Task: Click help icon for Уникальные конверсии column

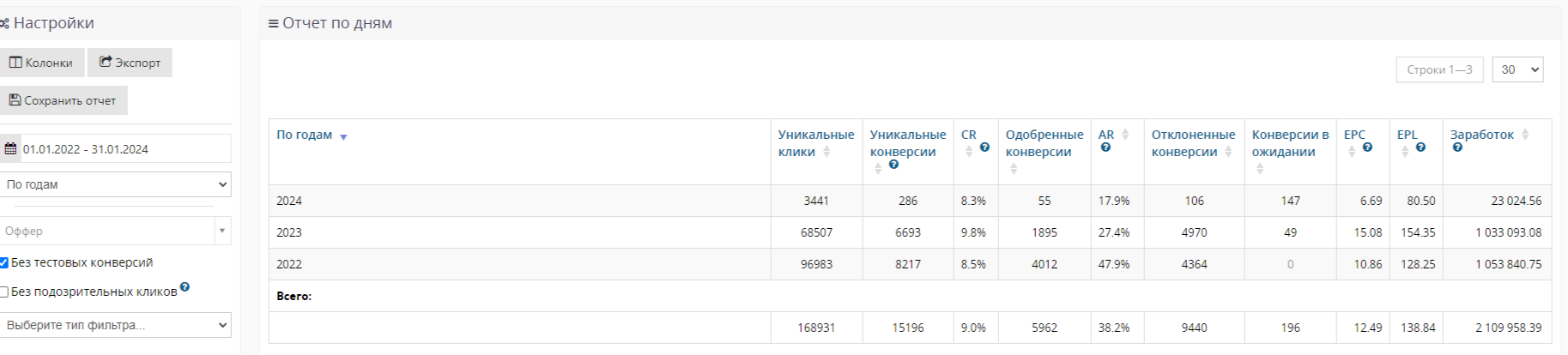Action: (x=893, y=165)
